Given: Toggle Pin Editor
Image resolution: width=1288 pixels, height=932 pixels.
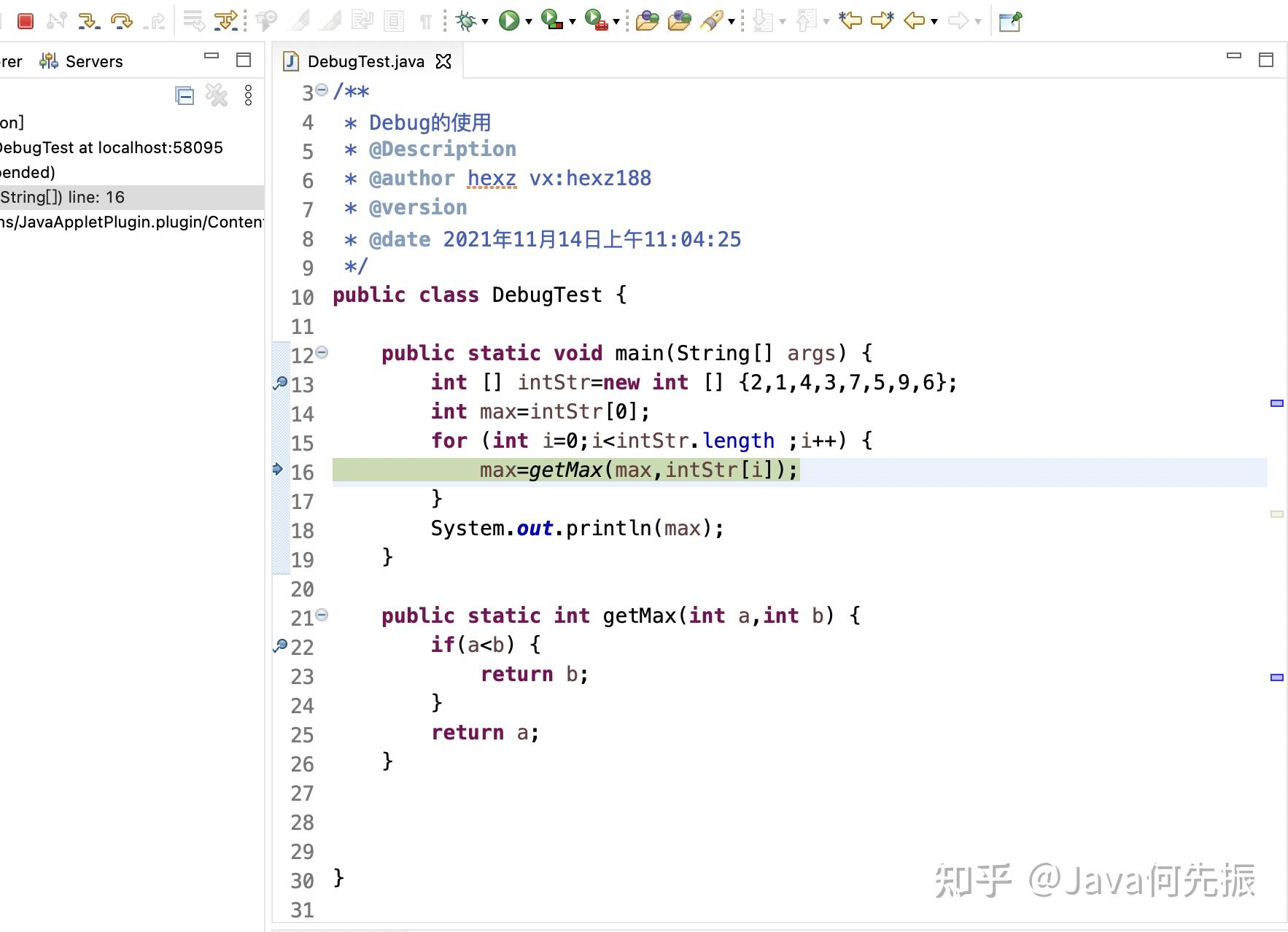Looking at the screenshot, I should tap(1010, 21).
